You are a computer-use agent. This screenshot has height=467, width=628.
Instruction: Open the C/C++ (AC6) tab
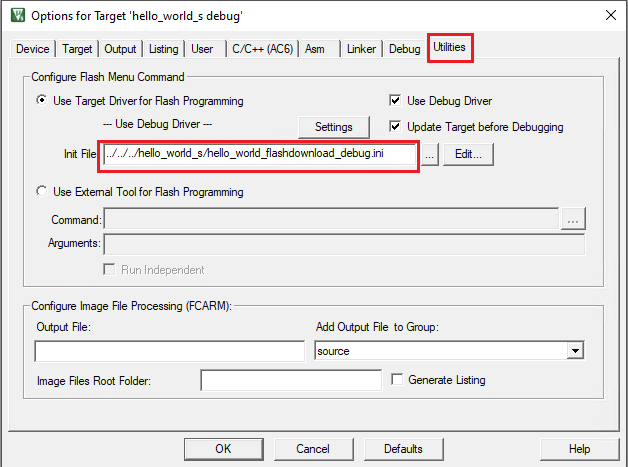coord(262,49)
